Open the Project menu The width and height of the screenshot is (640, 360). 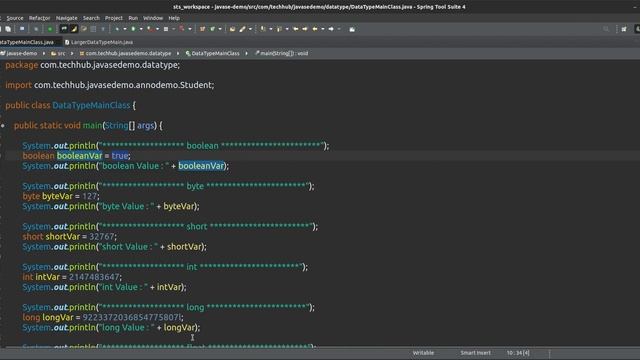point(113,18)
